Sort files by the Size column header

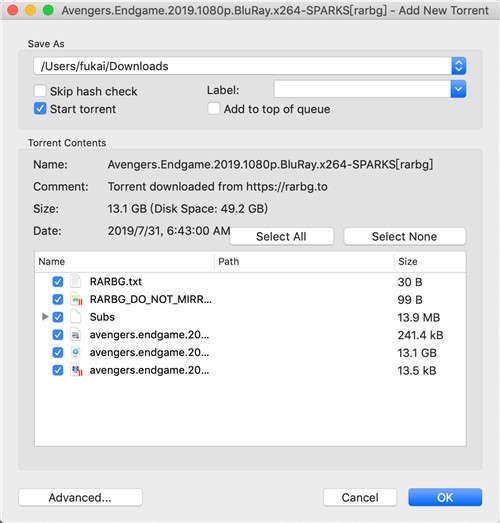coord(430,262)
